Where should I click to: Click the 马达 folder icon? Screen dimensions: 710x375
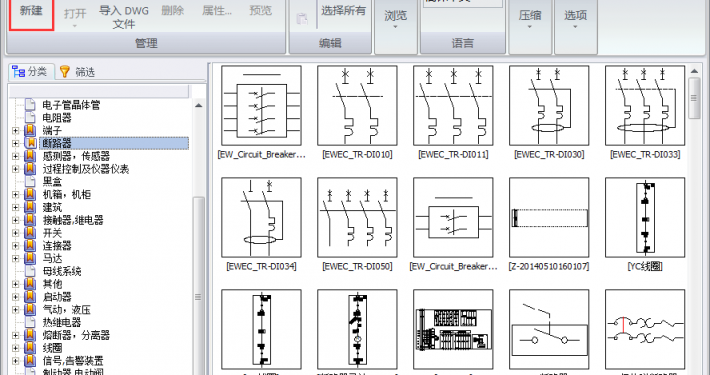pyautogui.click(x=30, y=259)
